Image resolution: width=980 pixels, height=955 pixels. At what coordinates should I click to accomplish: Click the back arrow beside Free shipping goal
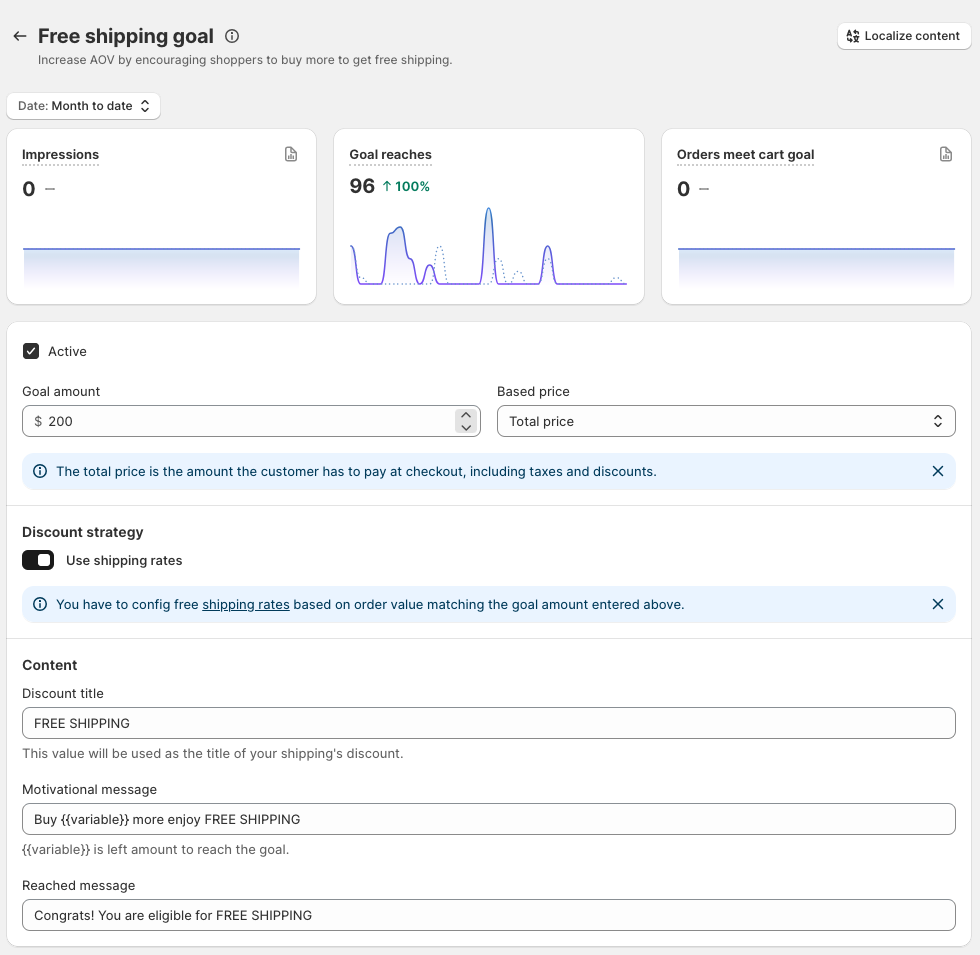(19, 36)
